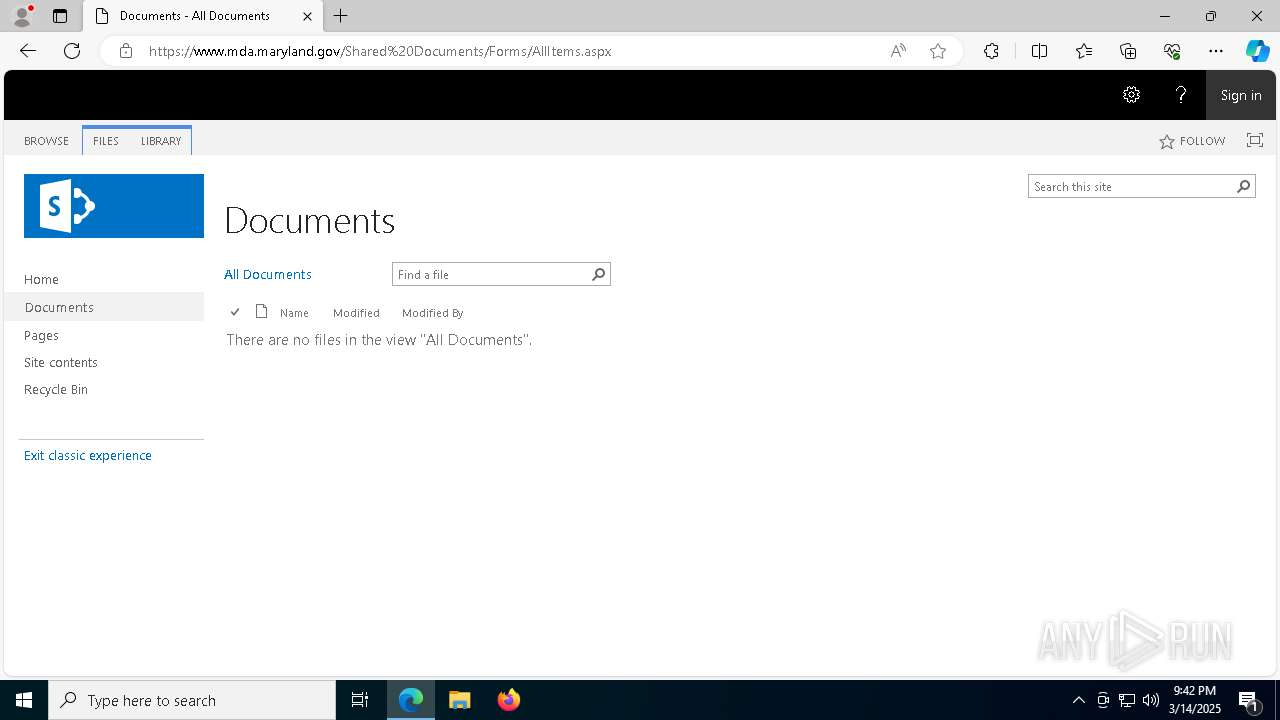Image resolution: width=1280 pixels, height=720 pixels.
Task: Open the browser profile icon
Action: point(22,16)
